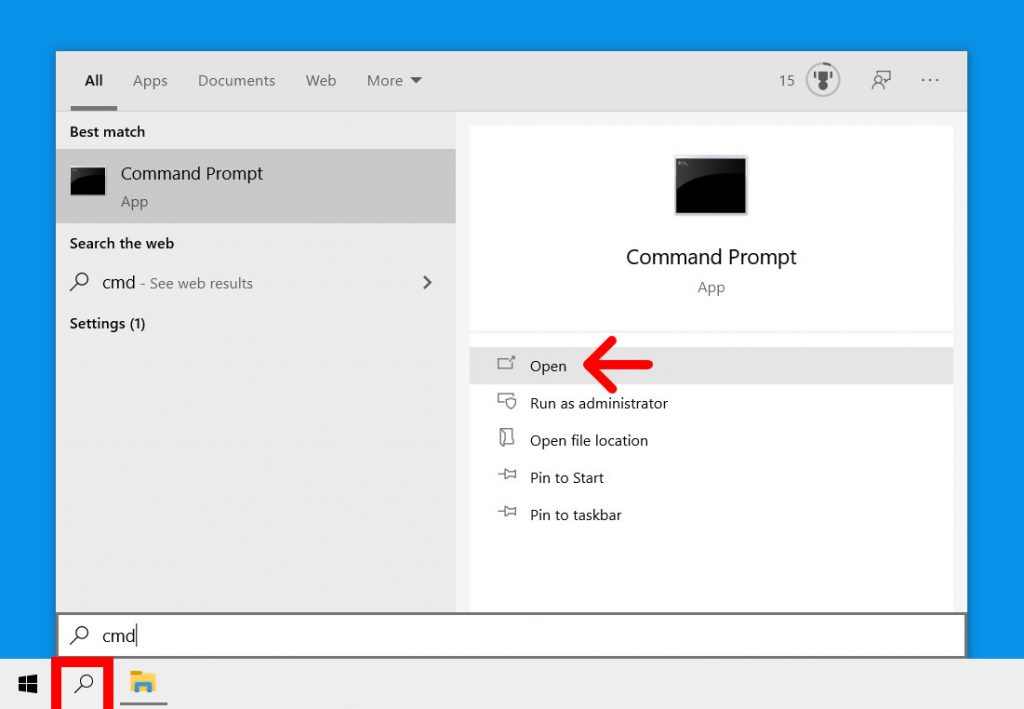Image resolution: width=1024 pixels, height=709 pixels.
Task: Click the Open action icon
Action: point(506,363)
